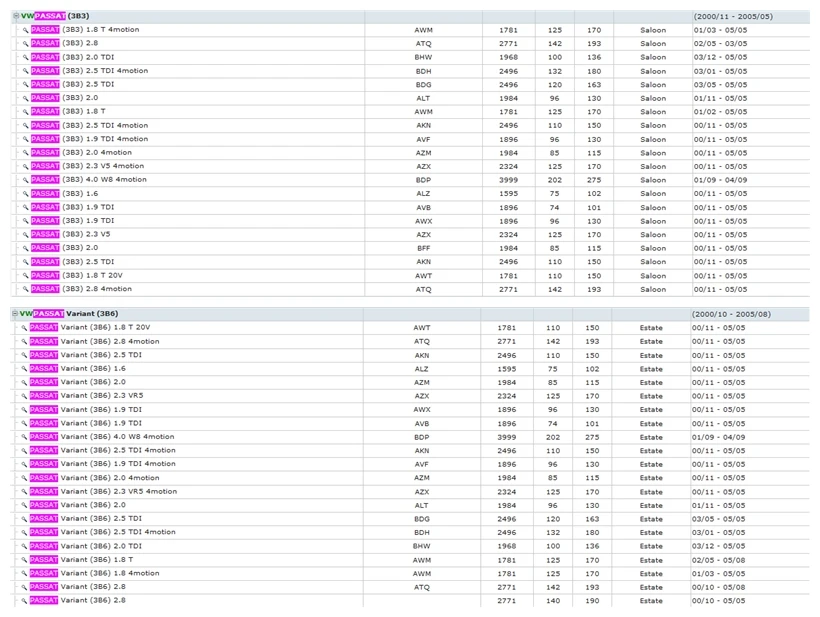Screen dimensions: 820x617
Task: Open PASSAT (3B3) 1.8 T AWM 01/02 entry
Action: [x=68, y=111]
